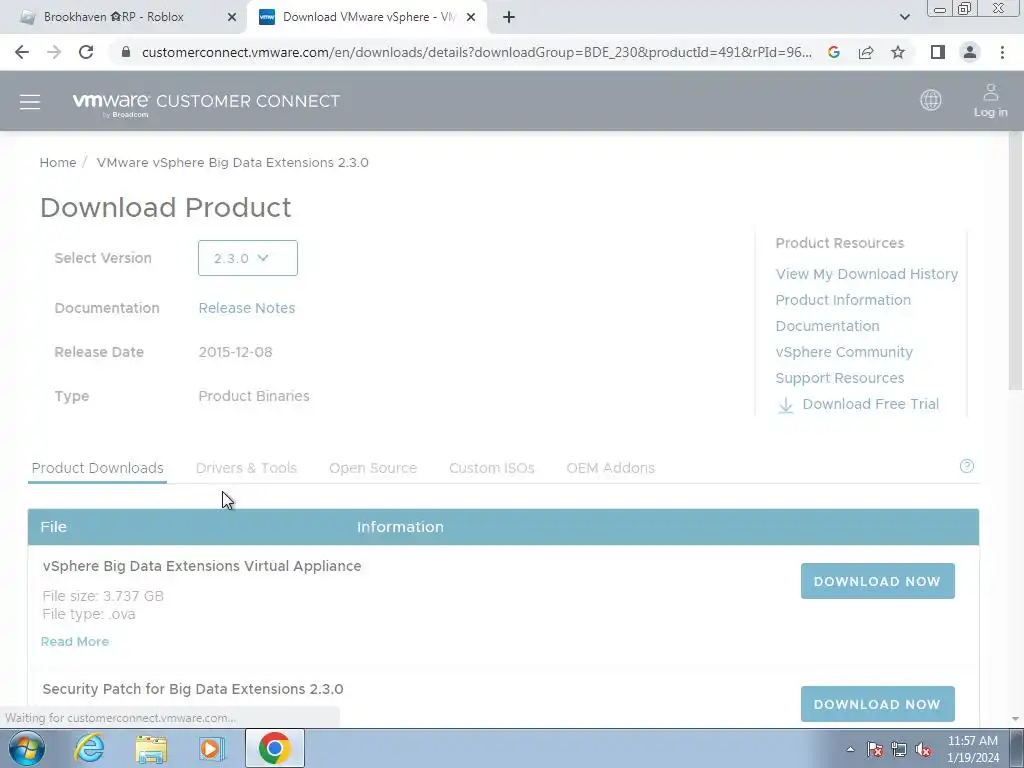Click the muted volume tray icon
Image resolution: width=1024 pixels, height=768 pixels.
pyautogui.click(x=923, y=750)
